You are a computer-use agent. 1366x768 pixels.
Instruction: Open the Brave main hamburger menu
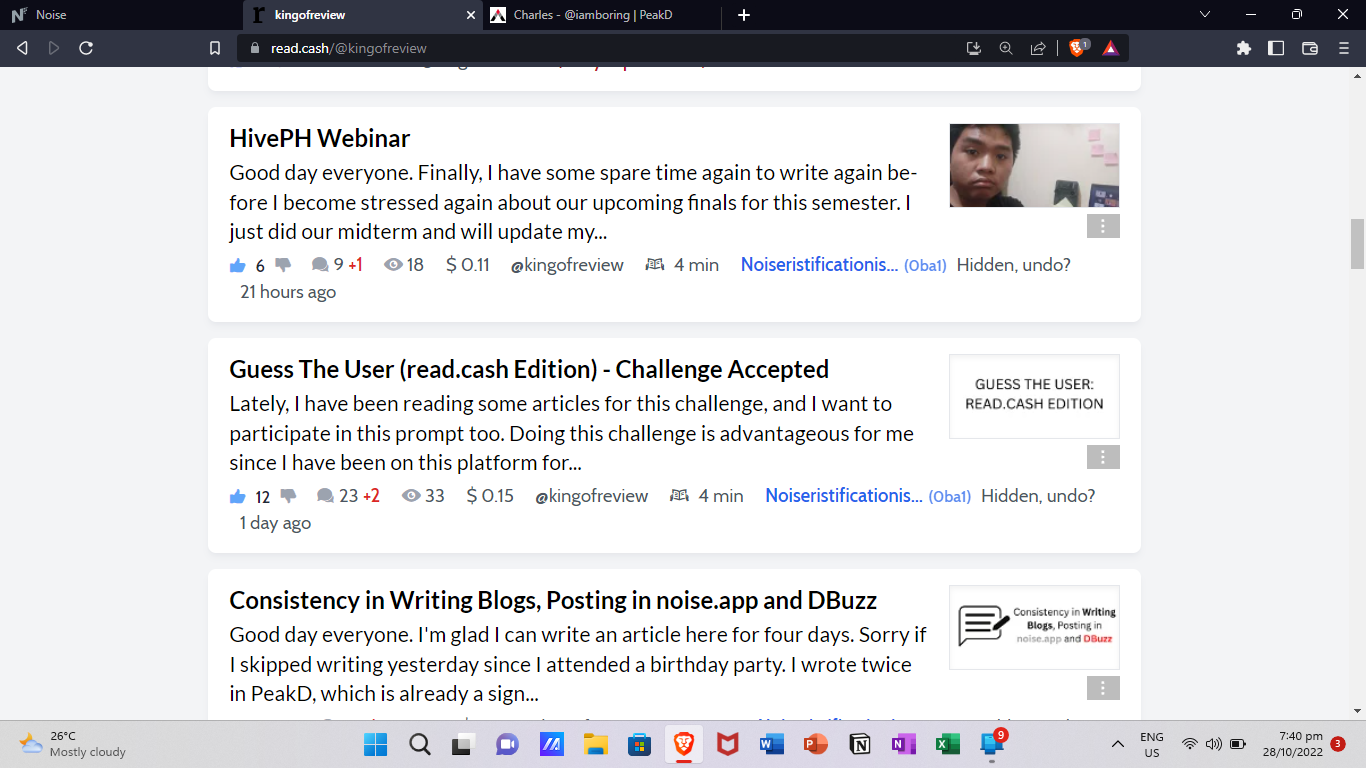pyautogui.click(x=1344, y=48)
